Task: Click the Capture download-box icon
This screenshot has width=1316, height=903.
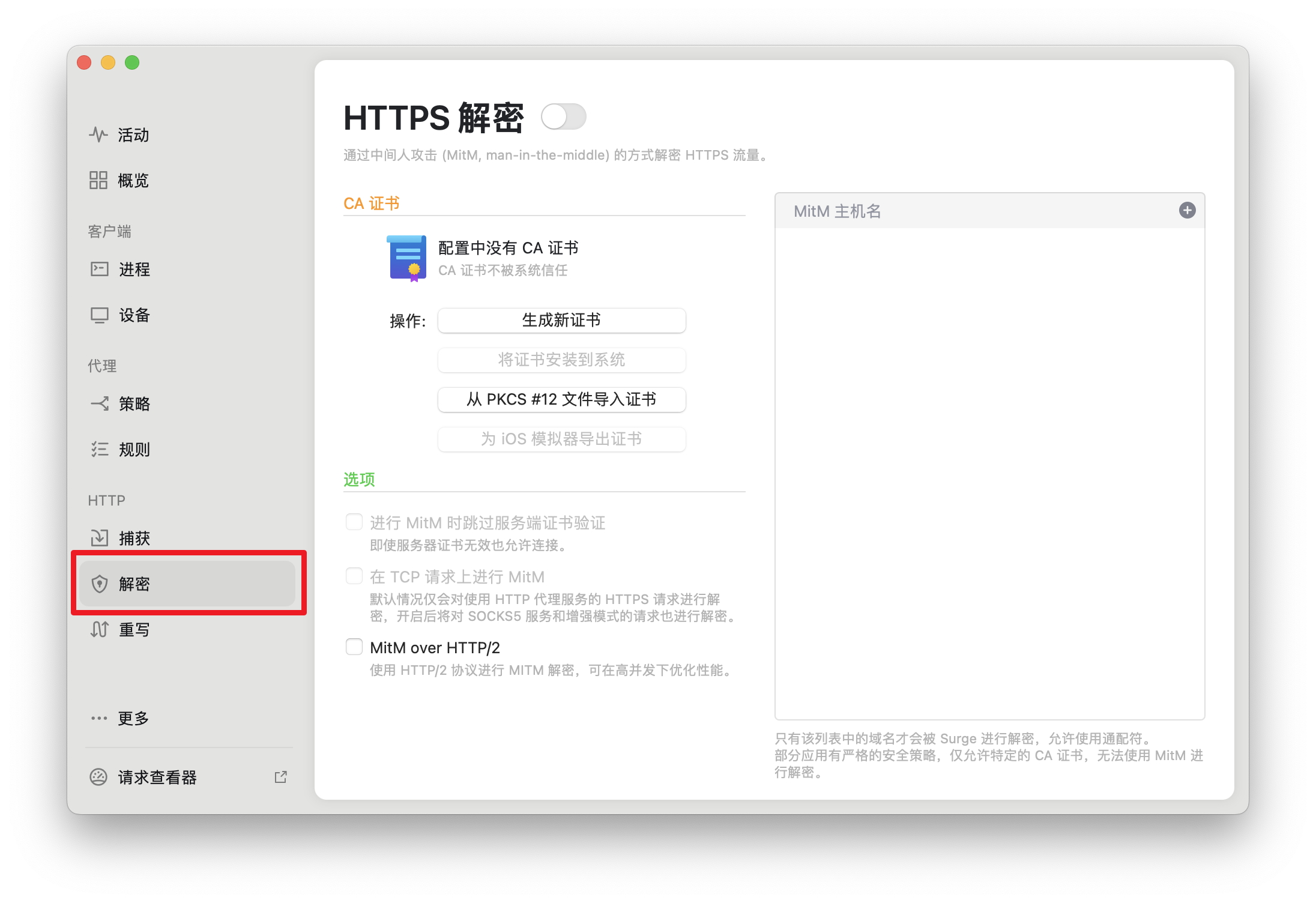Action: [99, 538]
